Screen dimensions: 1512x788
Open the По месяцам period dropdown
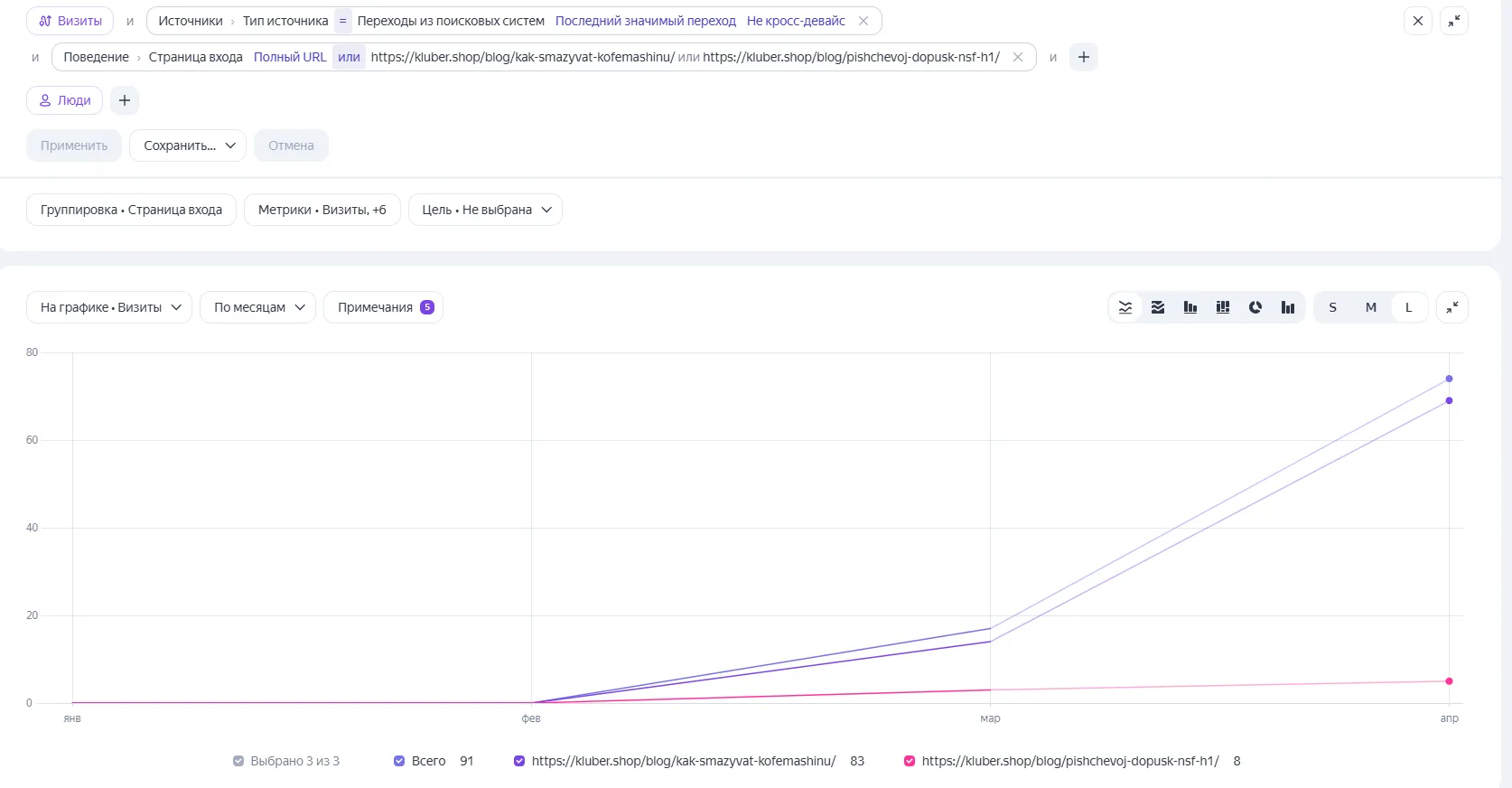tap(257, 307)
